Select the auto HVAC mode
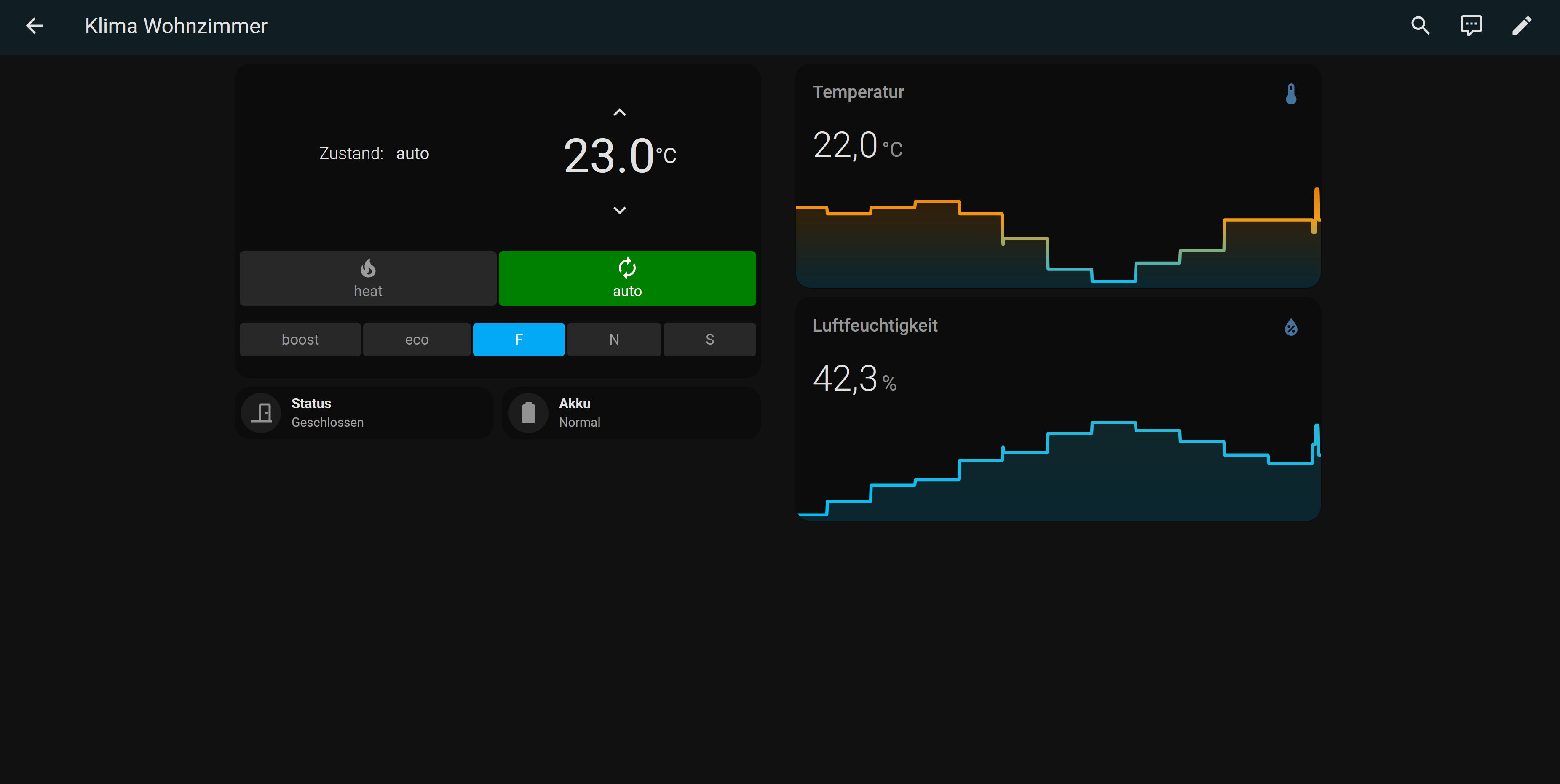 [x=627, y=278]
